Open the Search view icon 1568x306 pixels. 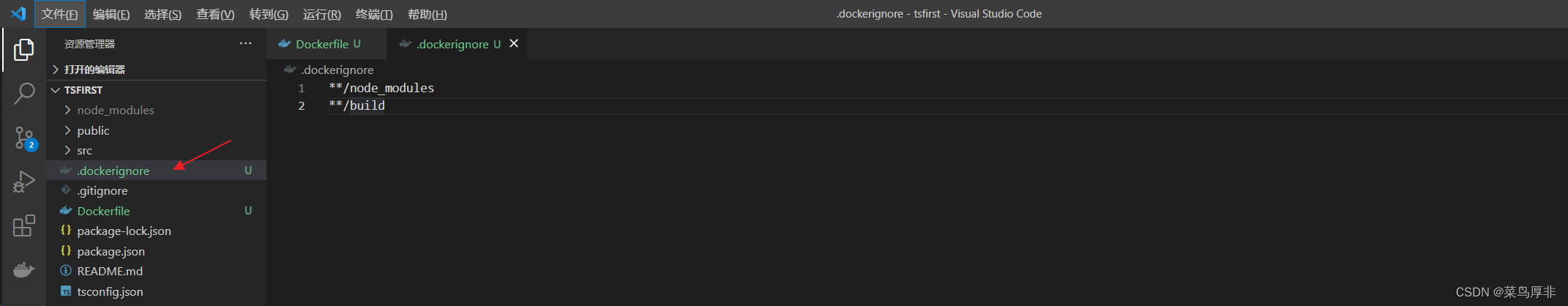pyautogui.click(x=23, y=93)
